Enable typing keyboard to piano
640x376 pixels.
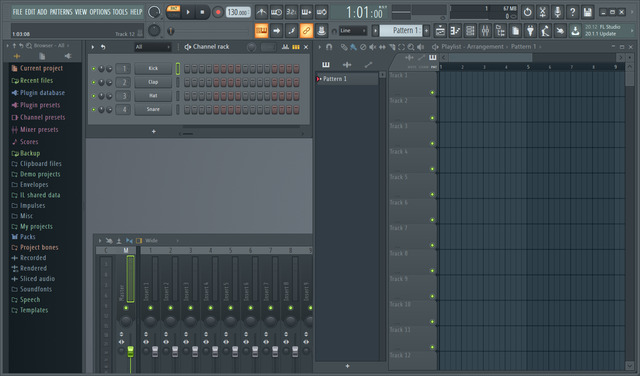[x=261, y=31]
